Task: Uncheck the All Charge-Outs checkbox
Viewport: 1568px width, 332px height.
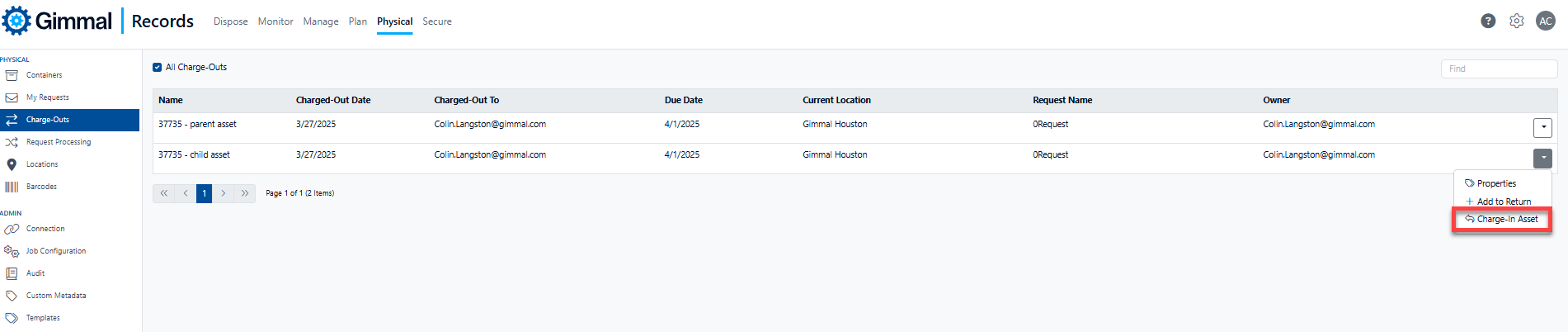Action: [x=157, y=68]
